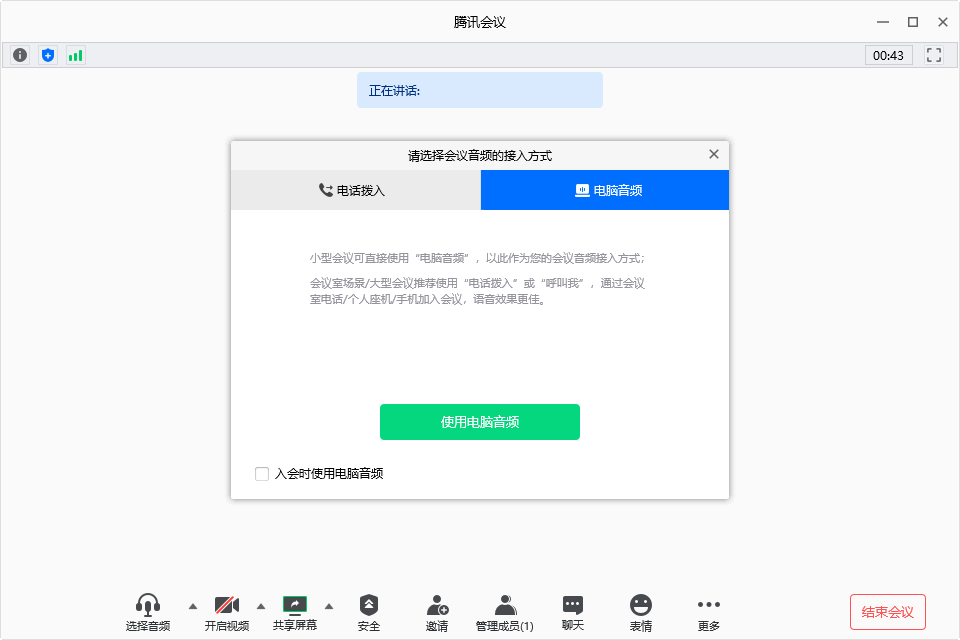Image resolution: width=960 pixels, height=640 pixels.
Task: Turn on camera via 开启视频
Action: click(227, 612)
